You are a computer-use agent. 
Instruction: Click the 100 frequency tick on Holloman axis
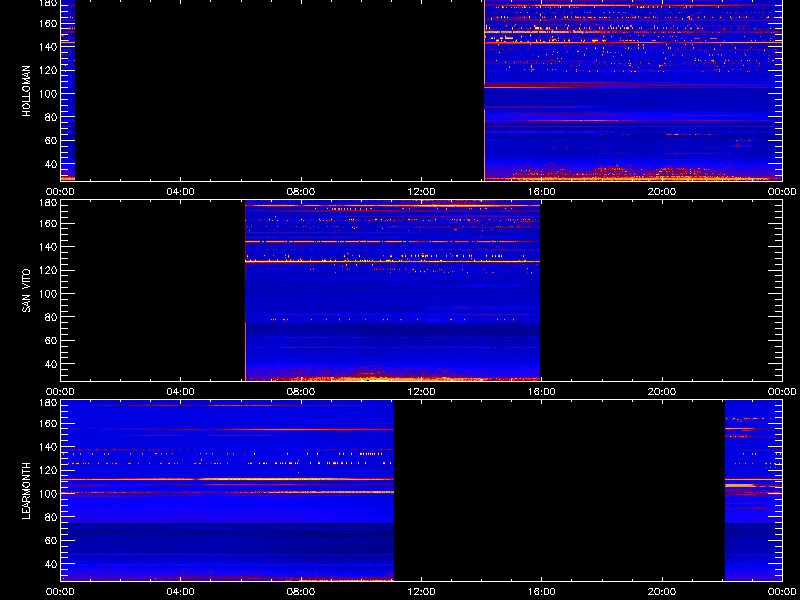(x=49, y=94)
